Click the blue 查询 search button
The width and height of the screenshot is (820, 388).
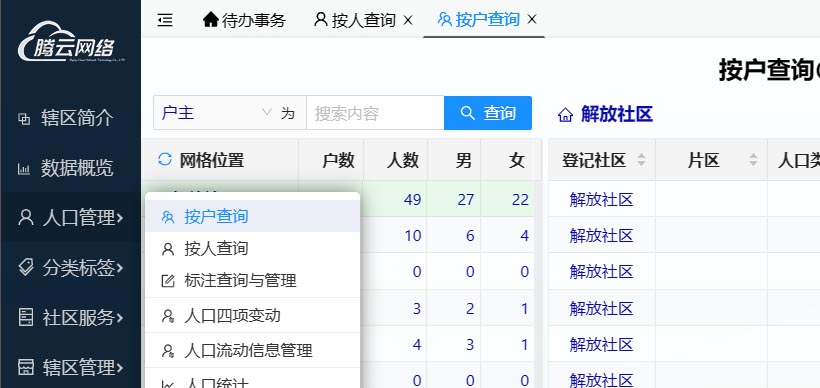click(488, 113)
